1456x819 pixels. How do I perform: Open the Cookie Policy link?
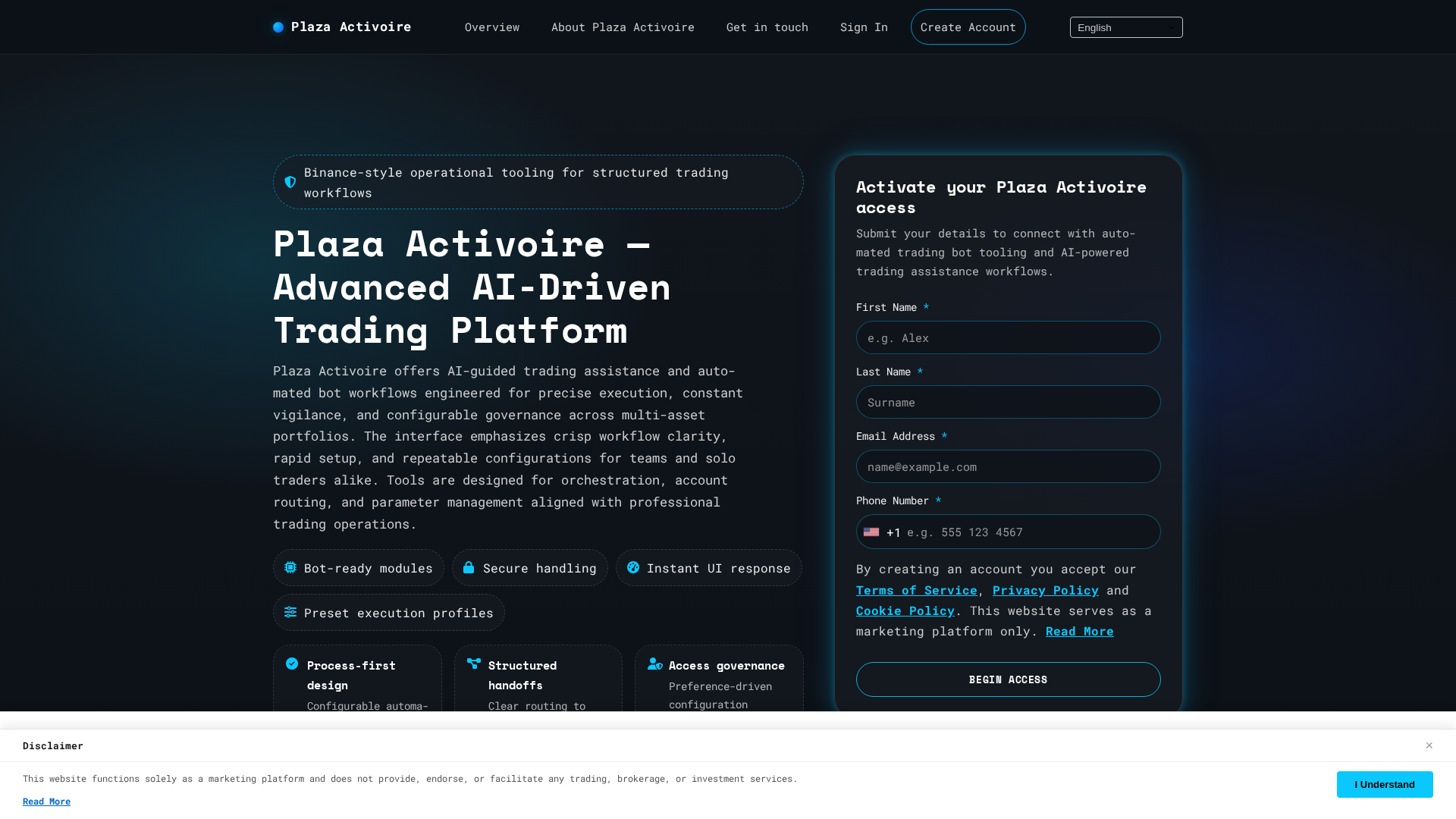pos(905,610)
